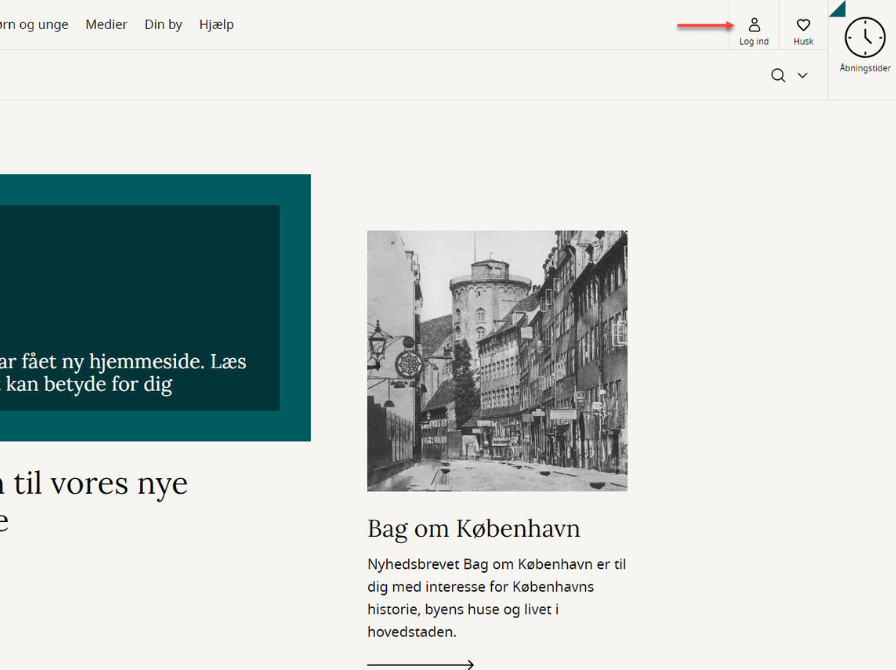Expand the chevron next to search icon

coord(802,76)
